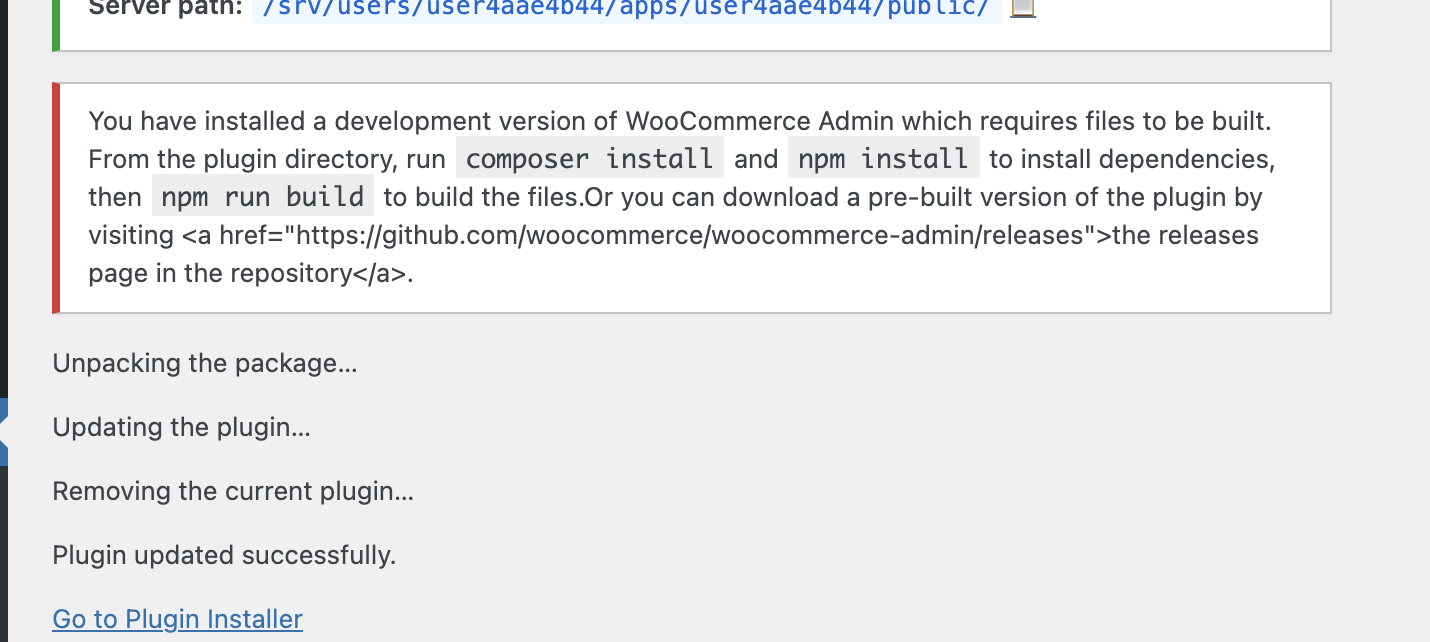Viewport: 1430px width, 642px height.
Task: Click the Plugin updated successfully message
Action: 224,555
